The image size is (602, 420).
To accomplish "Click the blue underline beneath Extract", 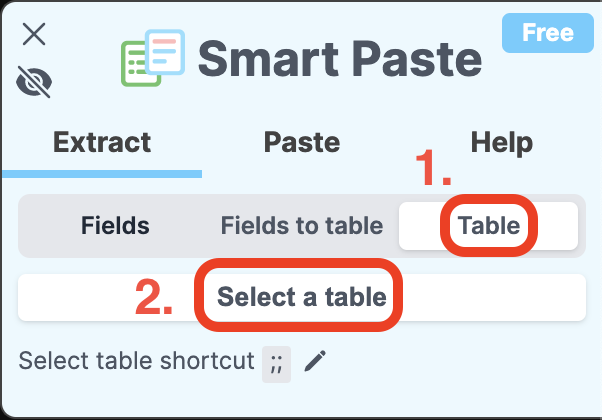I will tap(102, 174).
